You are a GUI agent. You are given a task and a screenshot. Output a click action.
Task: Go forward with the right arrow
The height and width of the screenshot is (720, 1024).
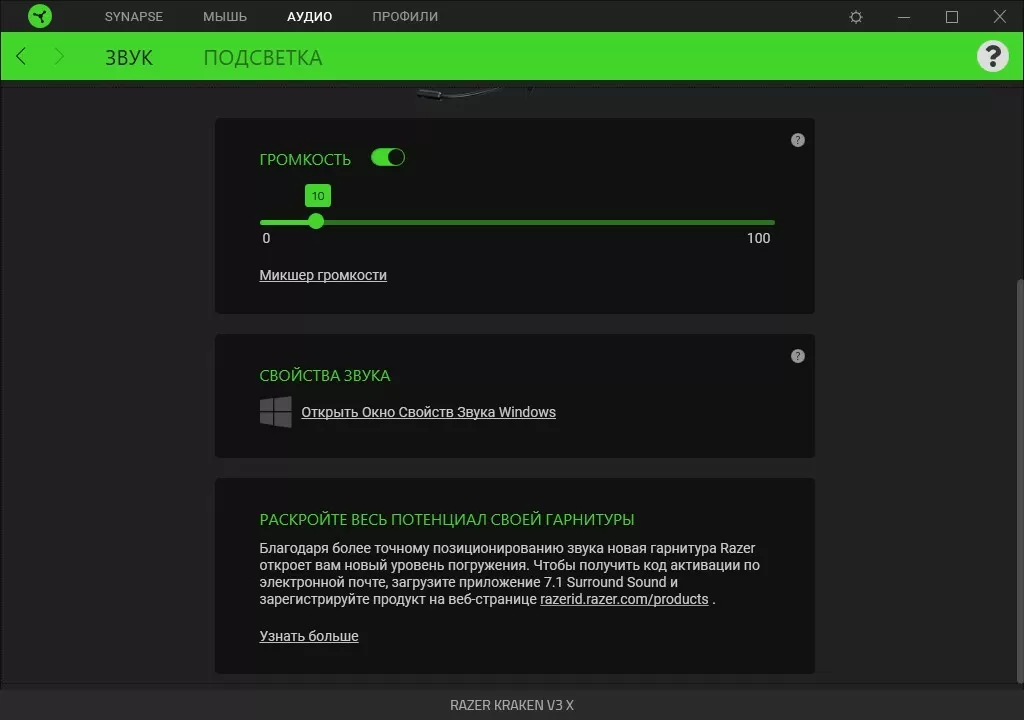pyautogui.click(x=59, y=56)
